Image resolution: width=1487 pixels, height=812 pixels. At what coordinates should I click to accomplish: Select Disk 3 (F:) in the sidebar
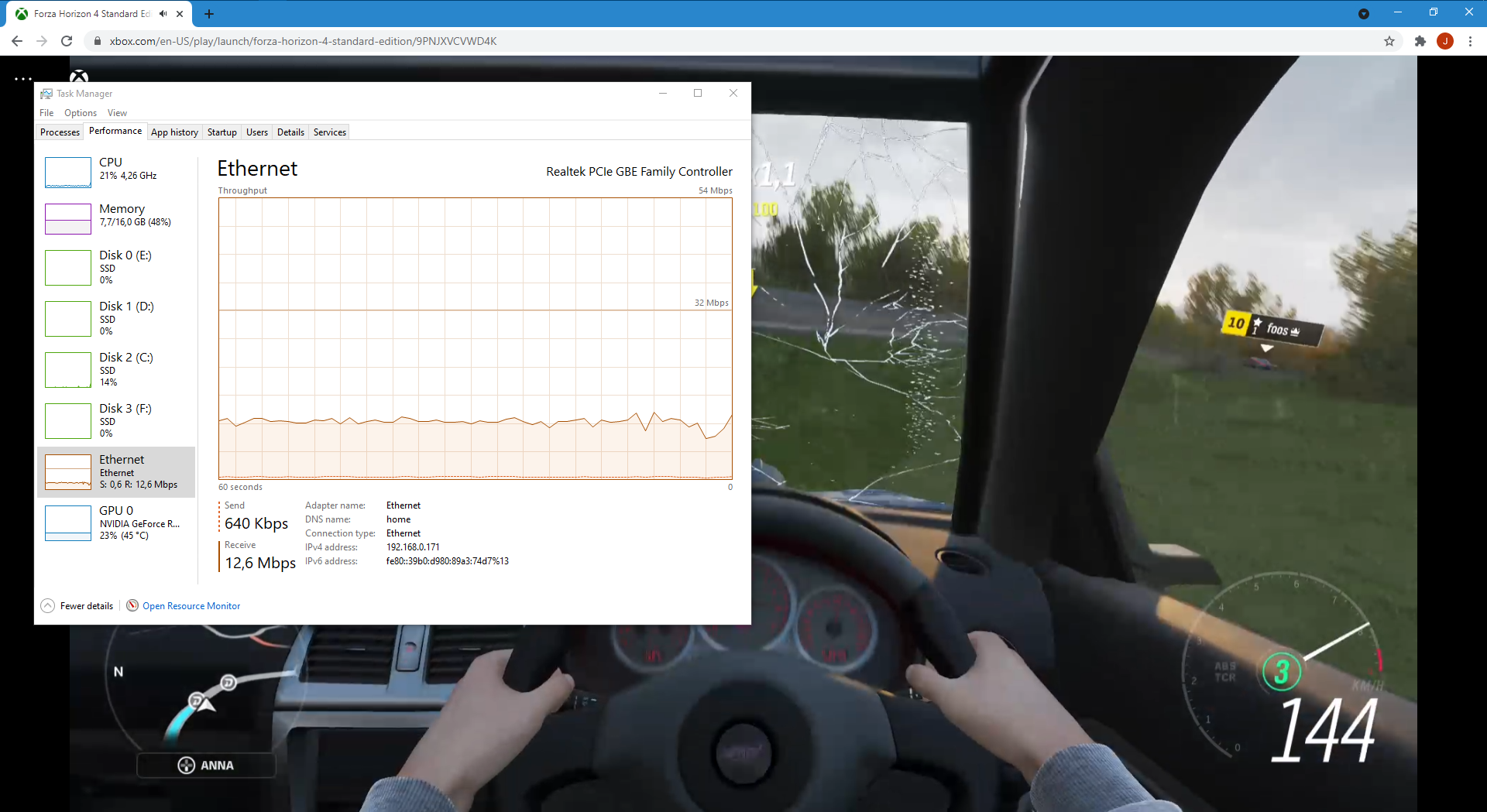point(116,420)
